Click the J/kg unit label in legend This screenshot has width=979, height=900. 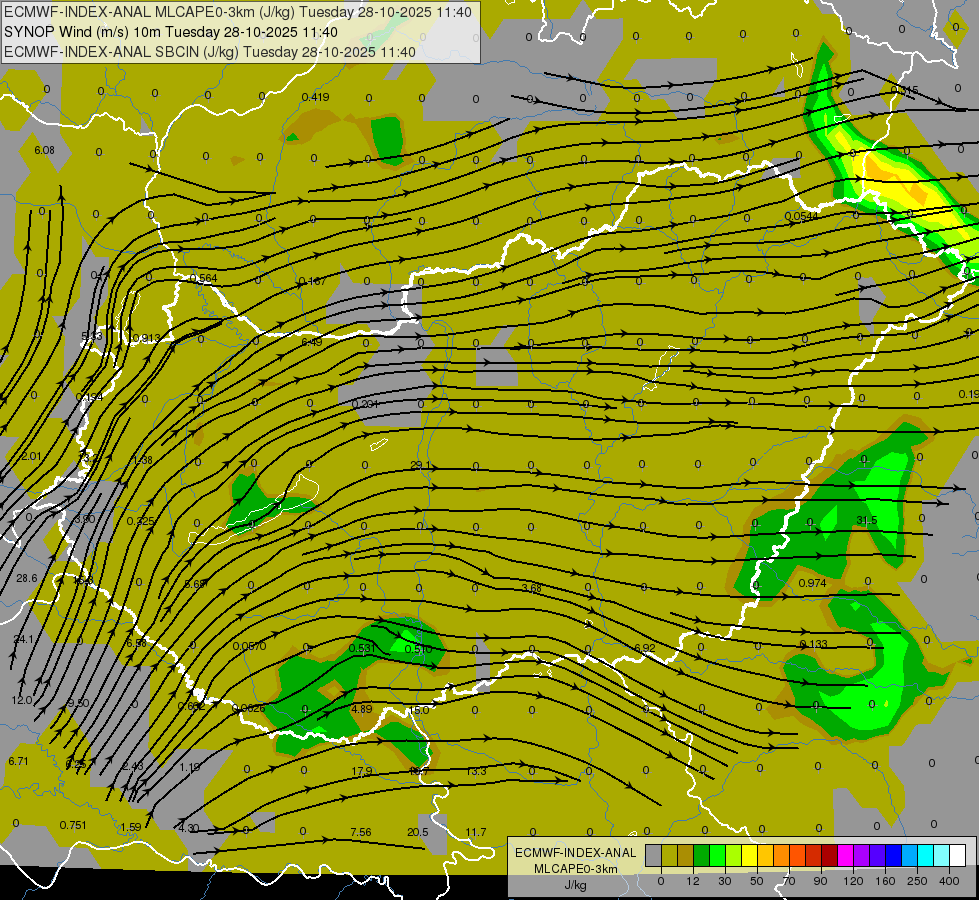tap(575, 885)
